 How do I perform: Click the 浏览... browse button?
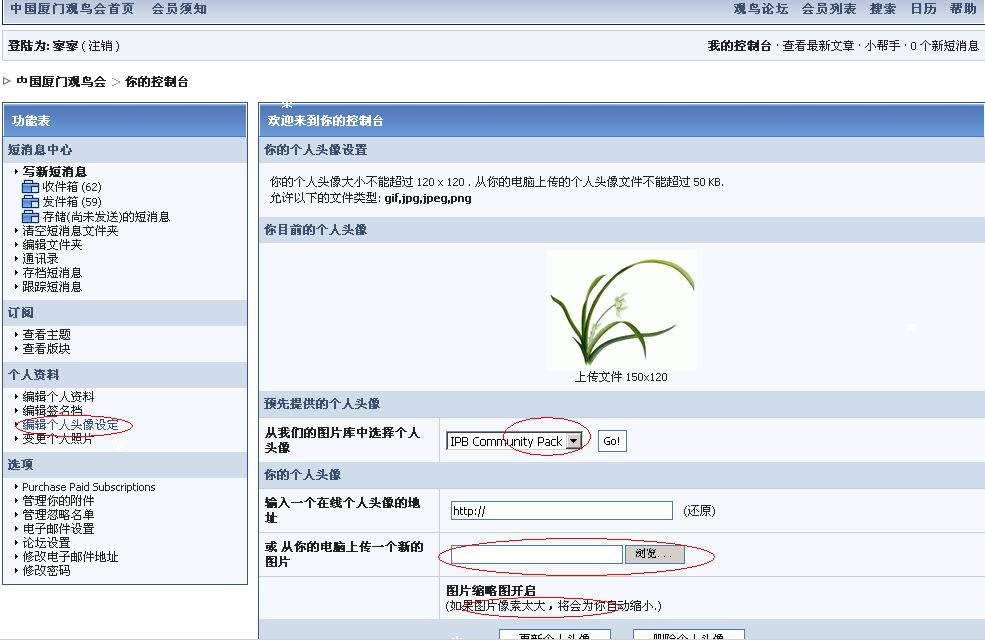click(654, 554)
